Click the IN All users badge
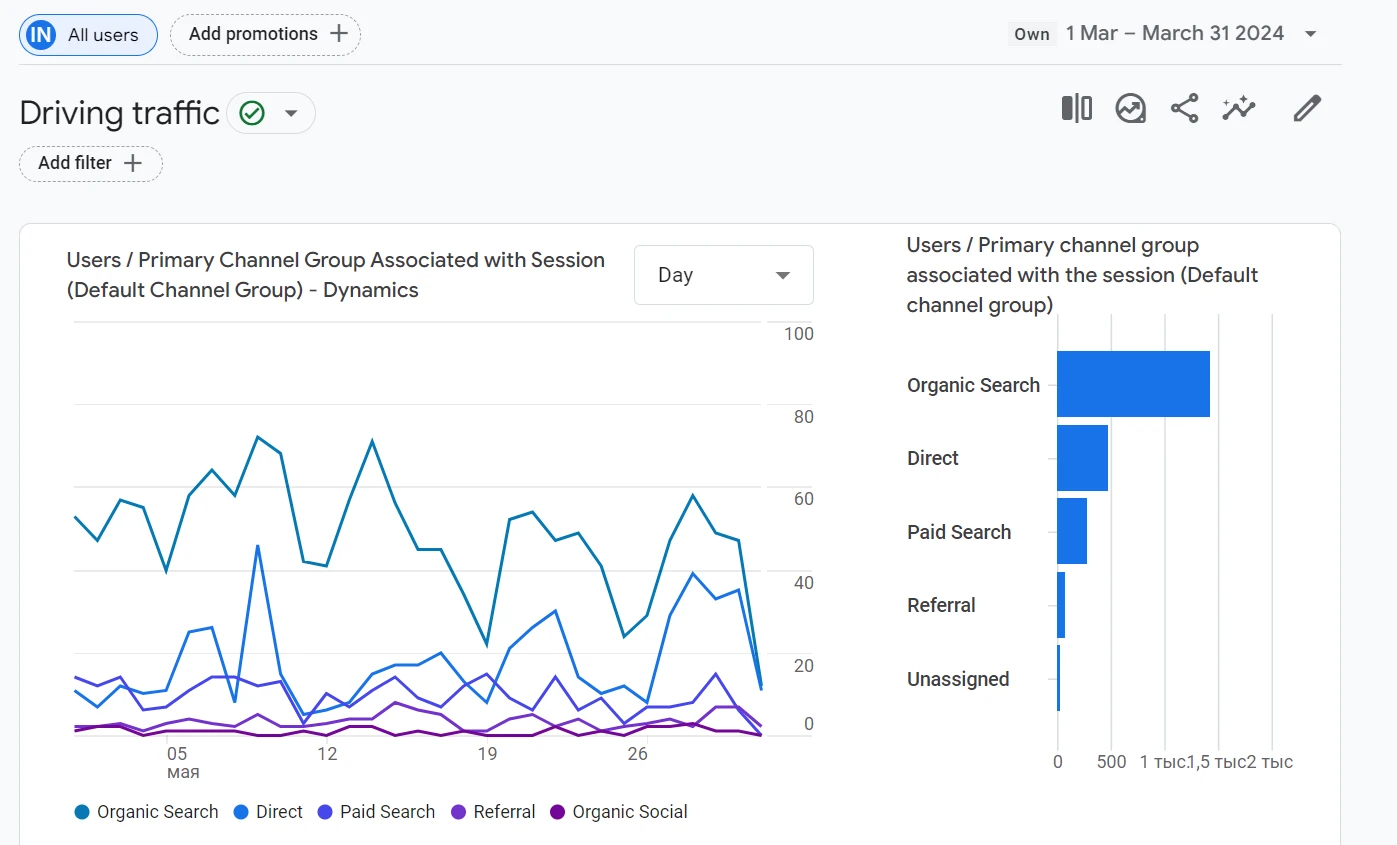1397x845 pixels. point(88,35)
